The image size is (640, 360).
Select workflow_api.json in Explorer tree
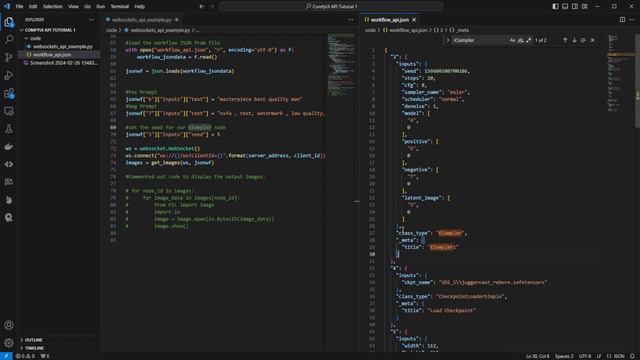tap(52, 55)
